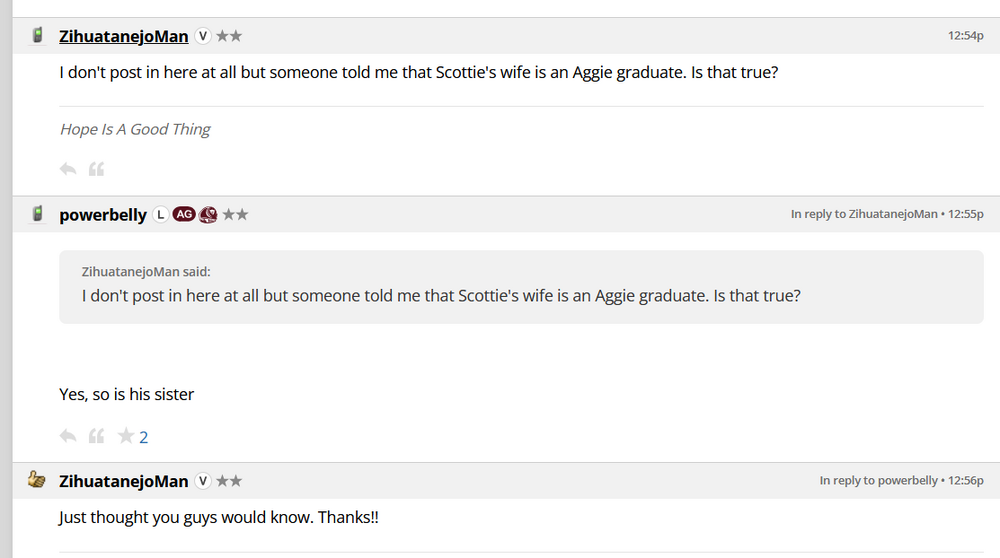Click the quoted ZihuatanejoMan said block

tap(521, 286)
